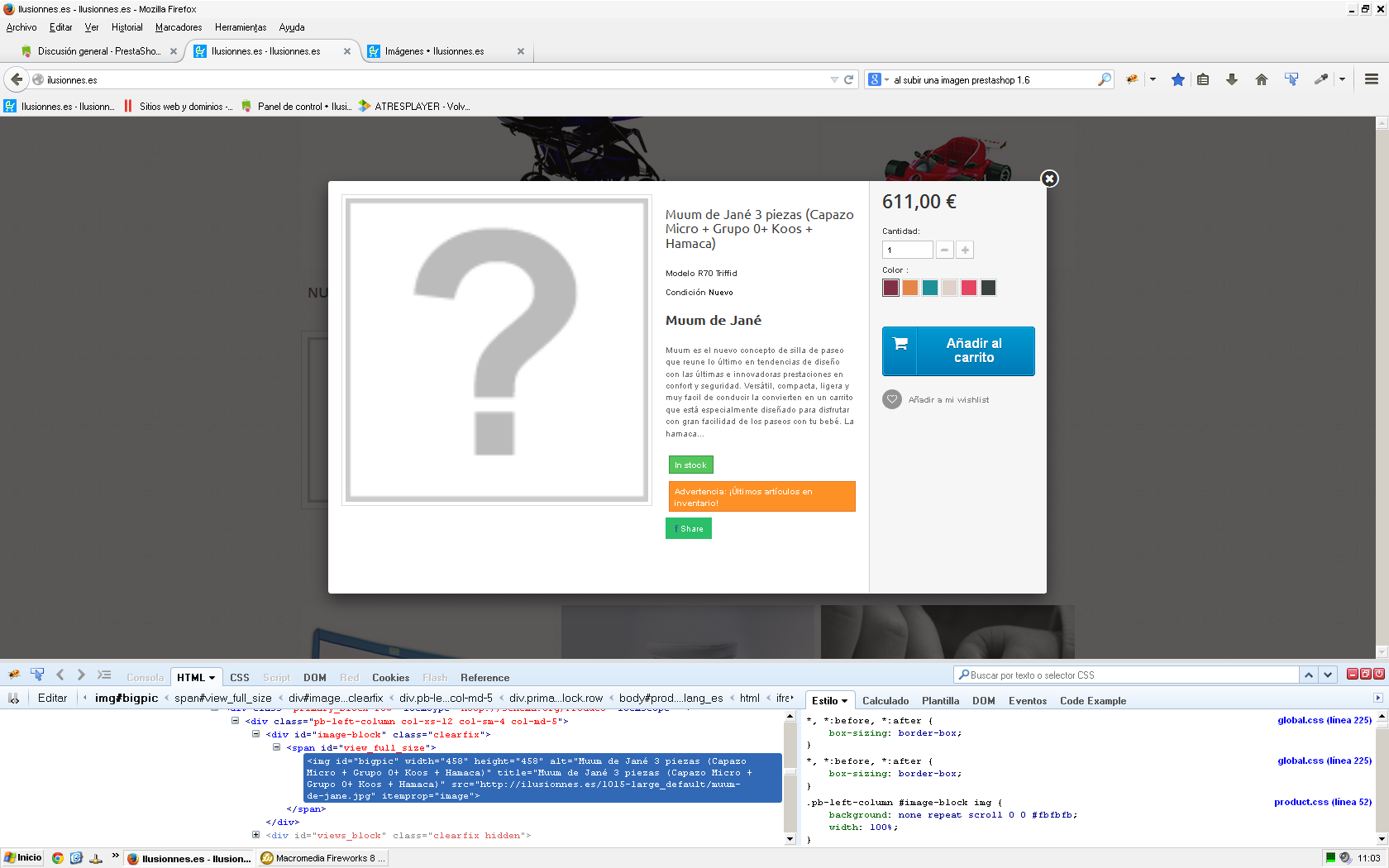Image resolution: width=1389 pixels, height=868 pixels.
Task: Open the ATRESPLAYER bookmark
Action: coord(414,106)
